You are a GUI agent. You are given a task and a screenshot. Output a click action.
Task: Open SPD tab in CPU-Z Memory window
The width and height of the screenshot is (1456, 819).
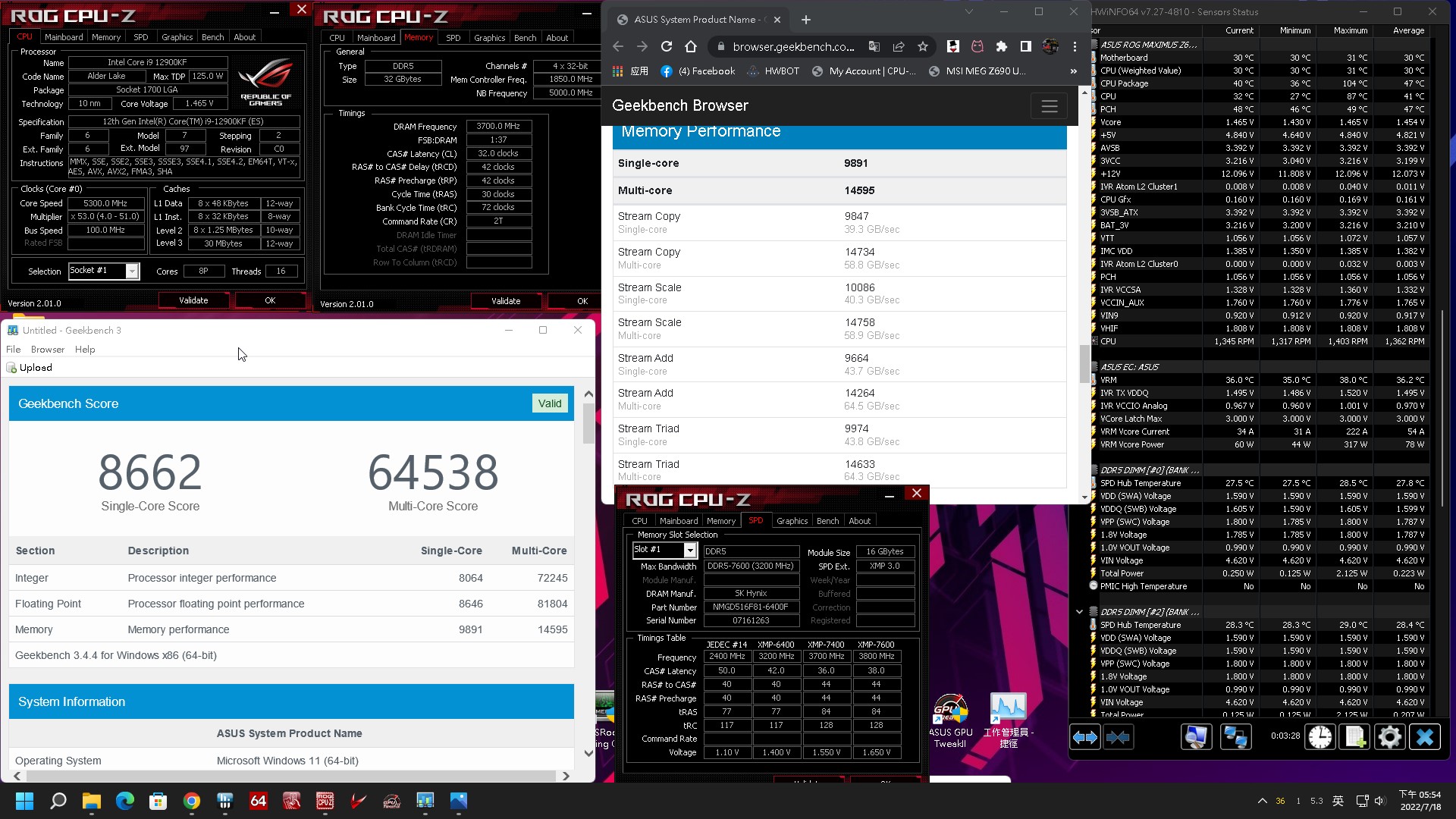pyautogui.click(x=453, y=38)
